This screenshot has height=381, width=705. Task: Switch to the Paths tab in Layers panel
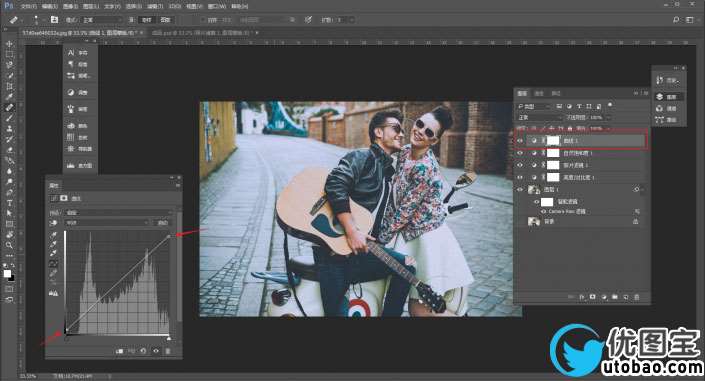coord(556,93)
